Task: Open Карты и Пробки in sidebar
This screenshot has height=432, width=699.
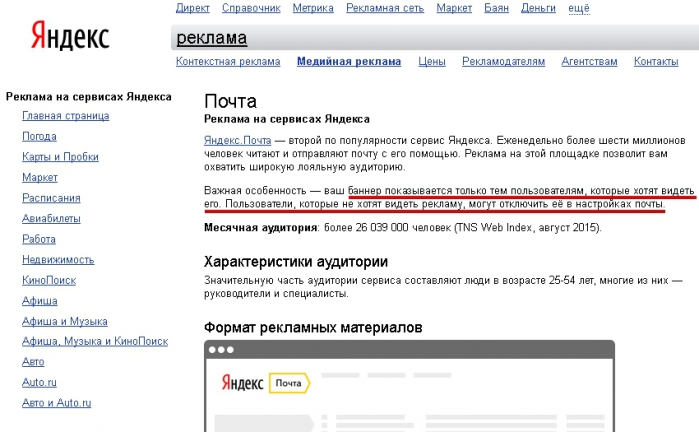Action: (x=60, y=157)
